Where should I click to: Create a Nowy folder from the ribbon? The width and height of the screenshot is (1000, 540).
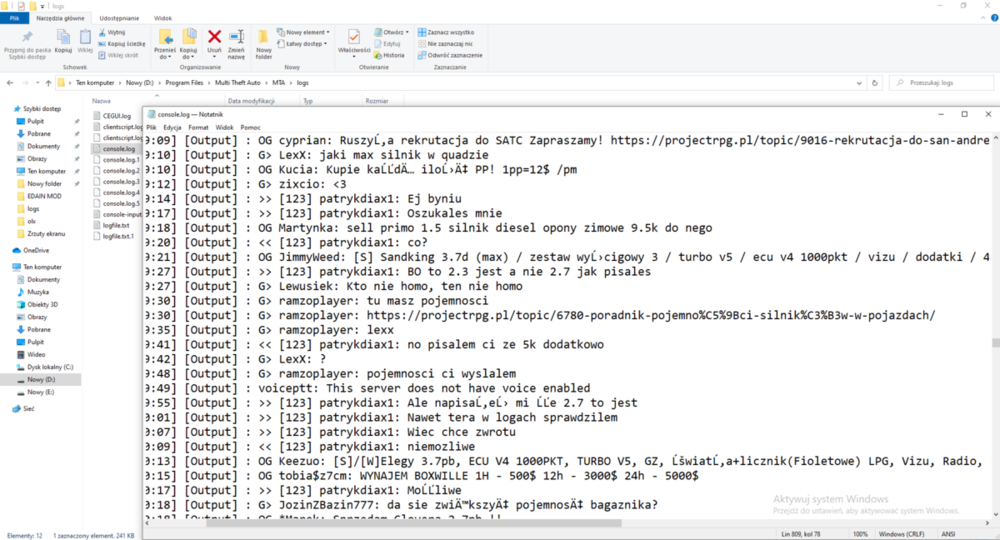[x=263, y=45]
